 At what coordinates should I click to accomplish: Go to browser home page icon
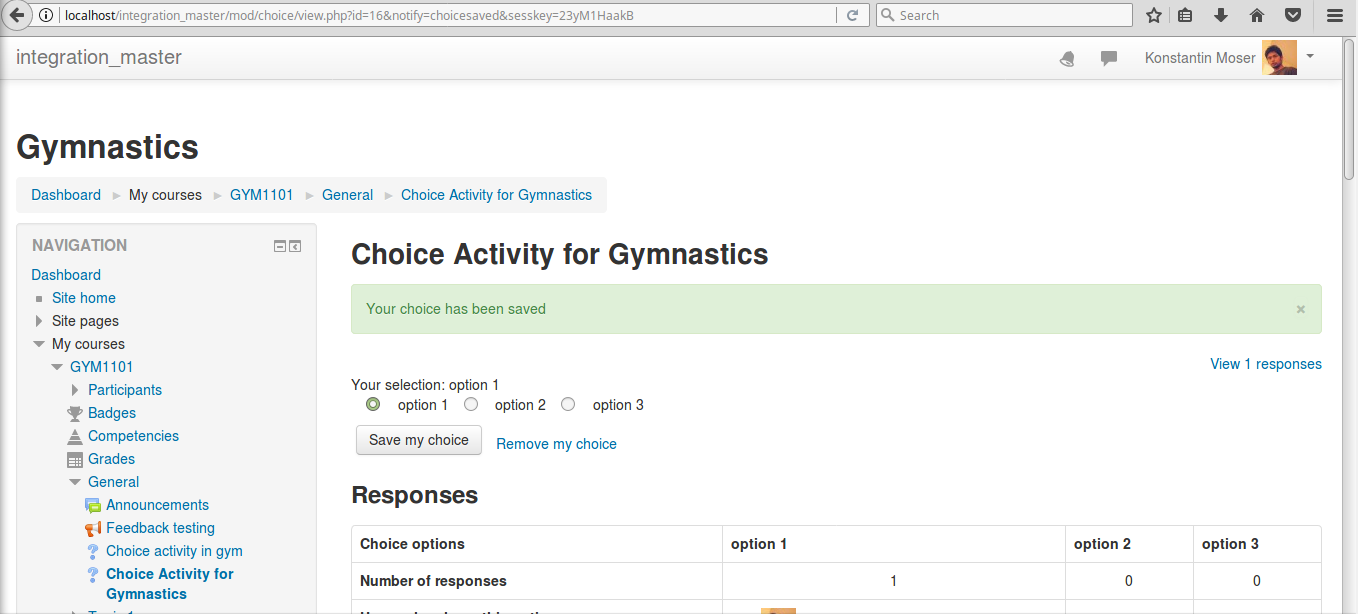click(x=1257, y=15)
